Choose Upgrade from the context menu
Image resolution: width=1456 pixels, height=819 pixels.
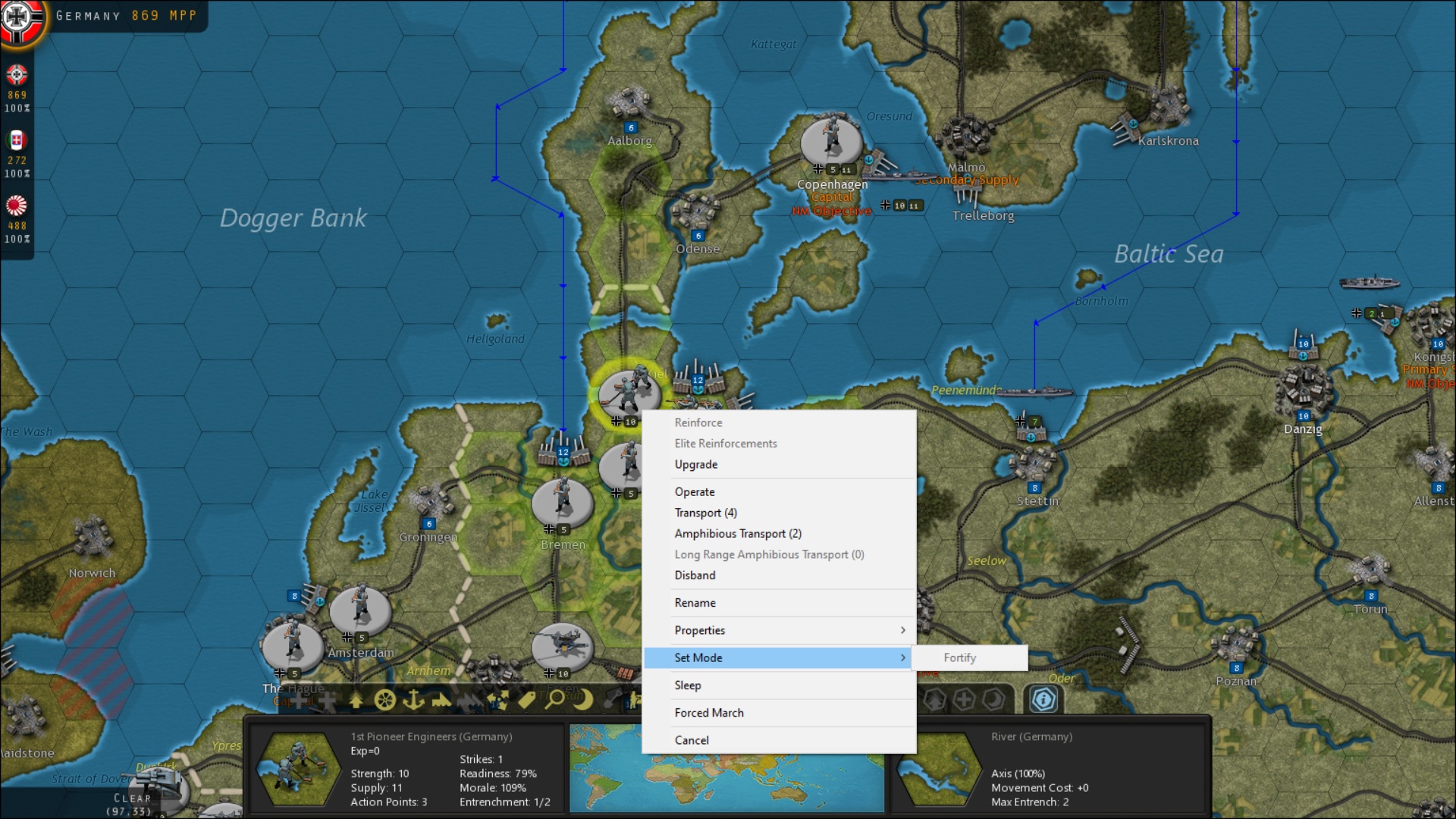(695, 464)
